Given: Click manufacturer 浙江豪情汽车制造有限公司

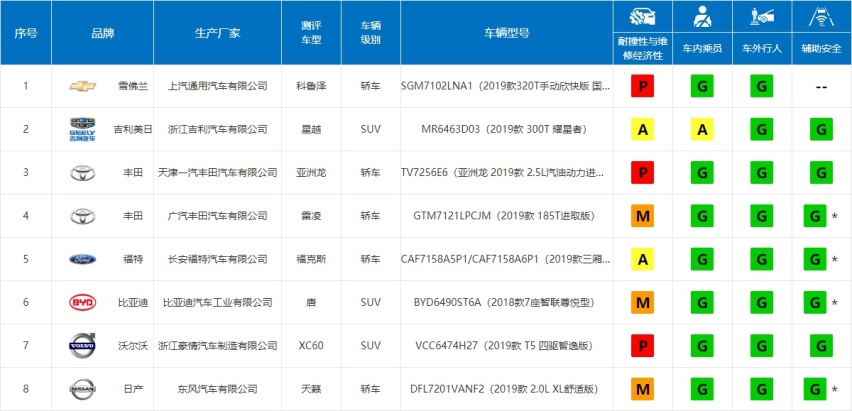Looking at the screenshot, I should [217, 346].
